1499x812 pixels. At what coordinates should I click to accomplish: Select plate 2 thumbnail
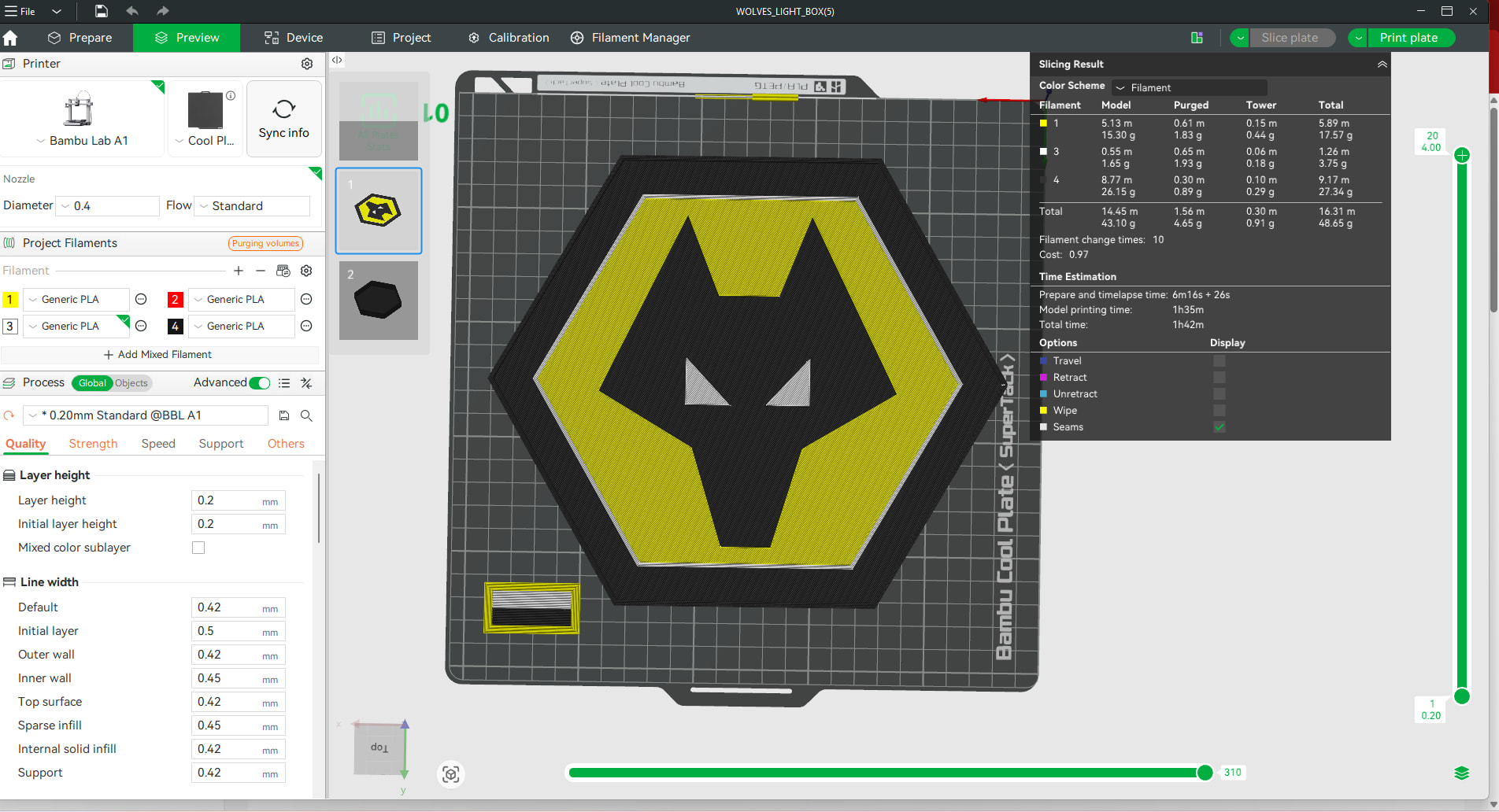coord(379,301)
